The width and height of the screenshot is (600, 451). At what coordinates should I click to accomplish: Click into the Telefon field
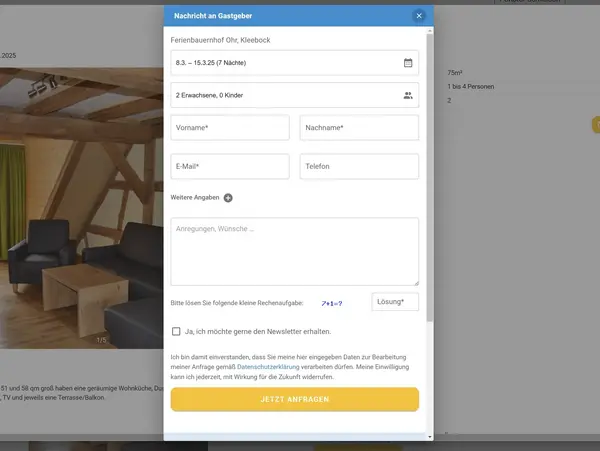(x=359, y=166)
